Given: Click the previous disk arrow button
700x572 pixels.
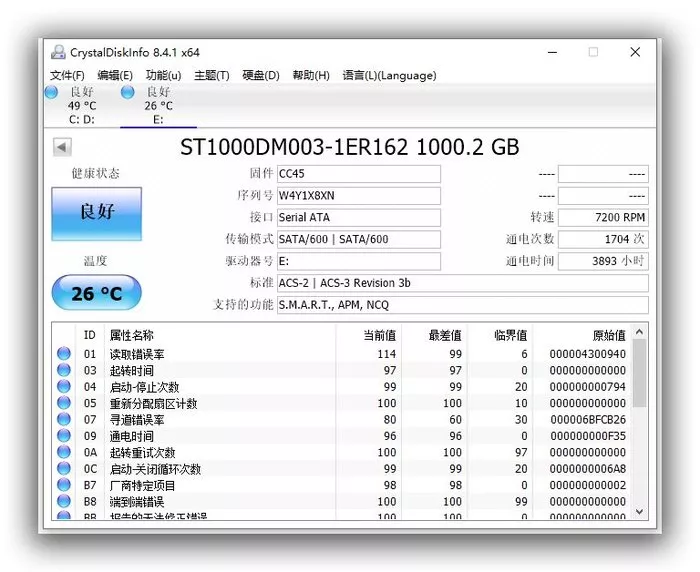Looking at the screenshot, I should pos(62,147).
